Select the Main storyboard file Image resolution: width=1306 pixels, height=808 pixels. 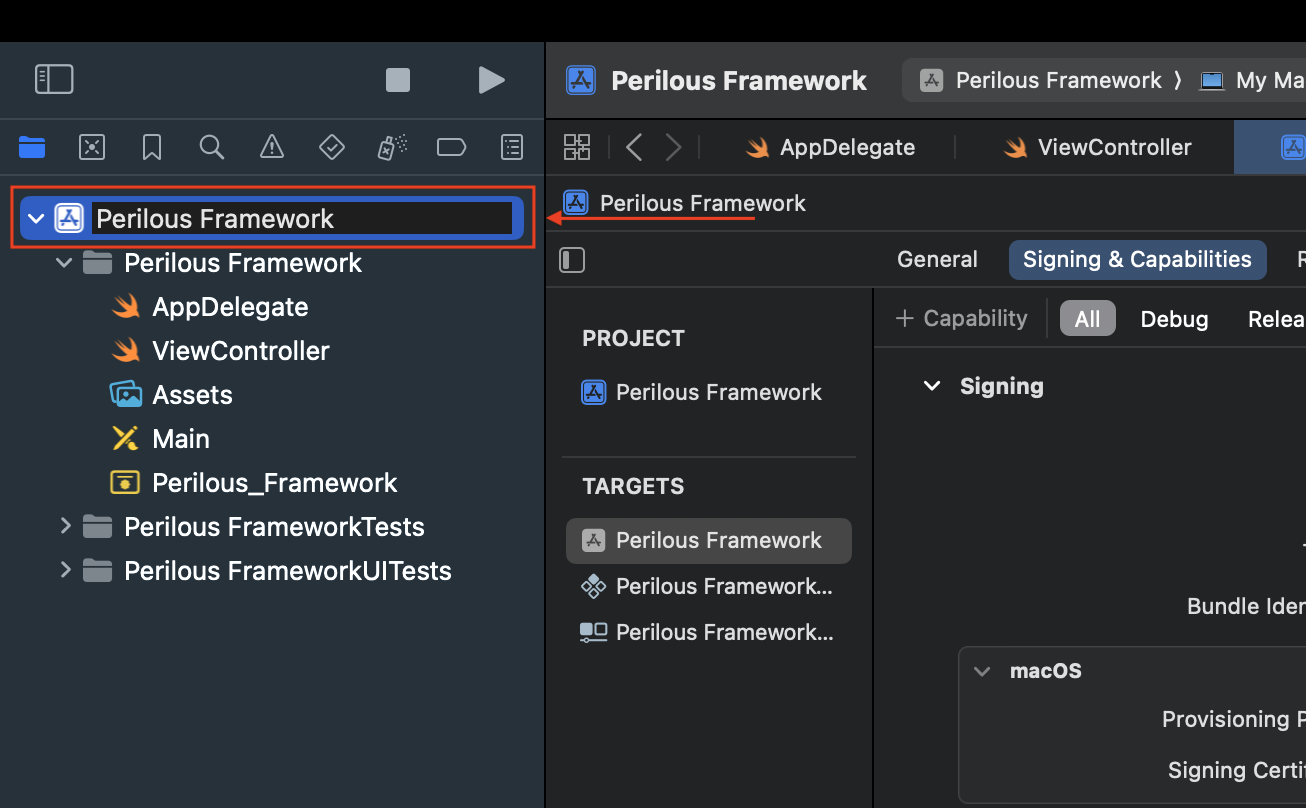pos(180,439)
